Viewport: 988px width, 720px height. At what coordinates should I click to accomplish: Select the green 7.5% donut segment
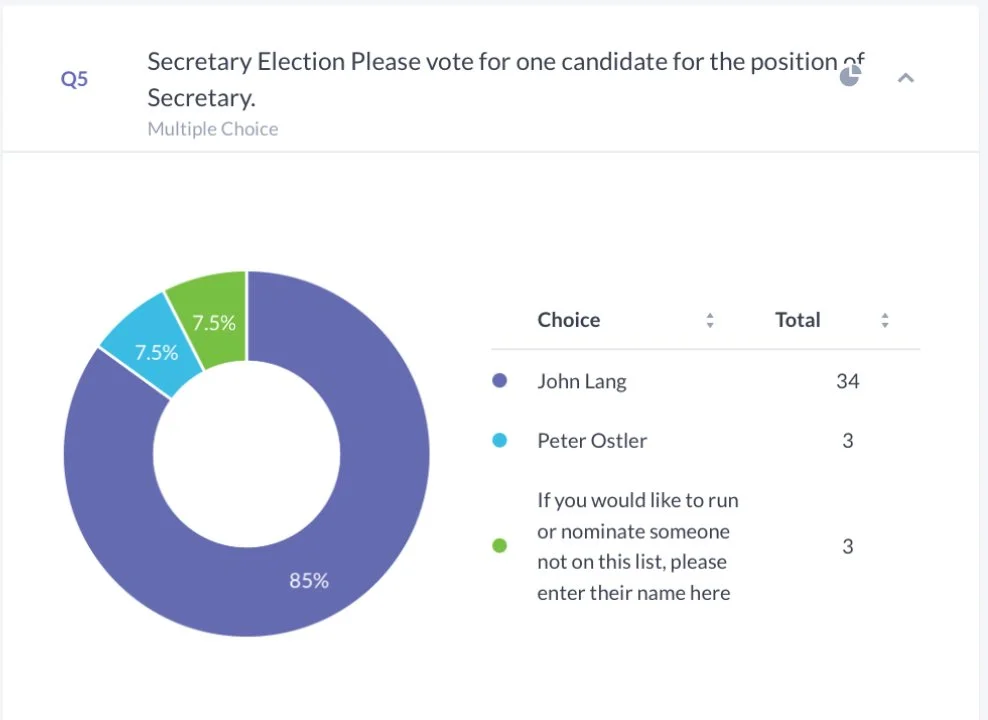pyautogui.click(x=212, y=310)
